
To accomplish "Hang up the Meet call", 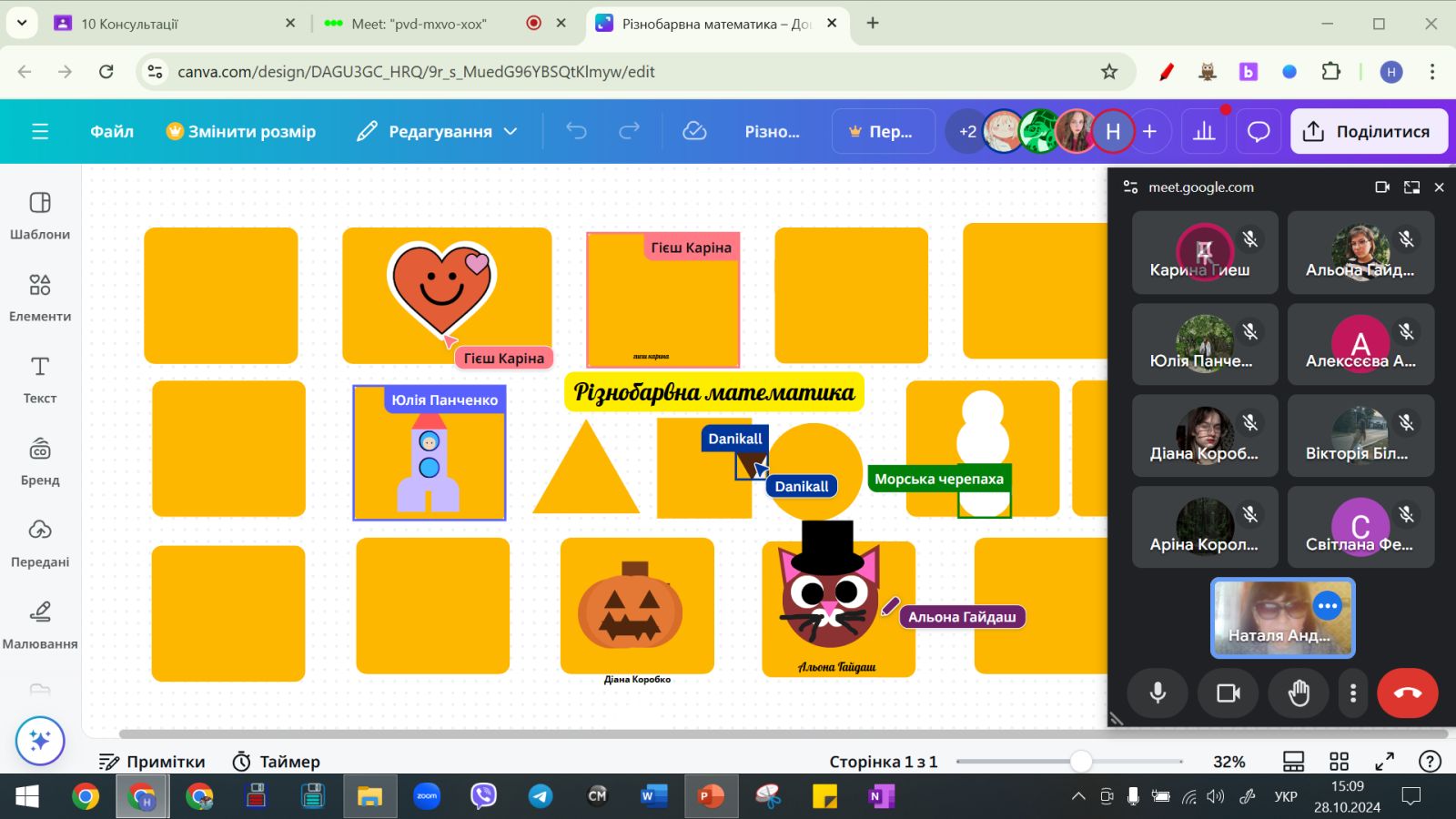I will [1407, 693].
